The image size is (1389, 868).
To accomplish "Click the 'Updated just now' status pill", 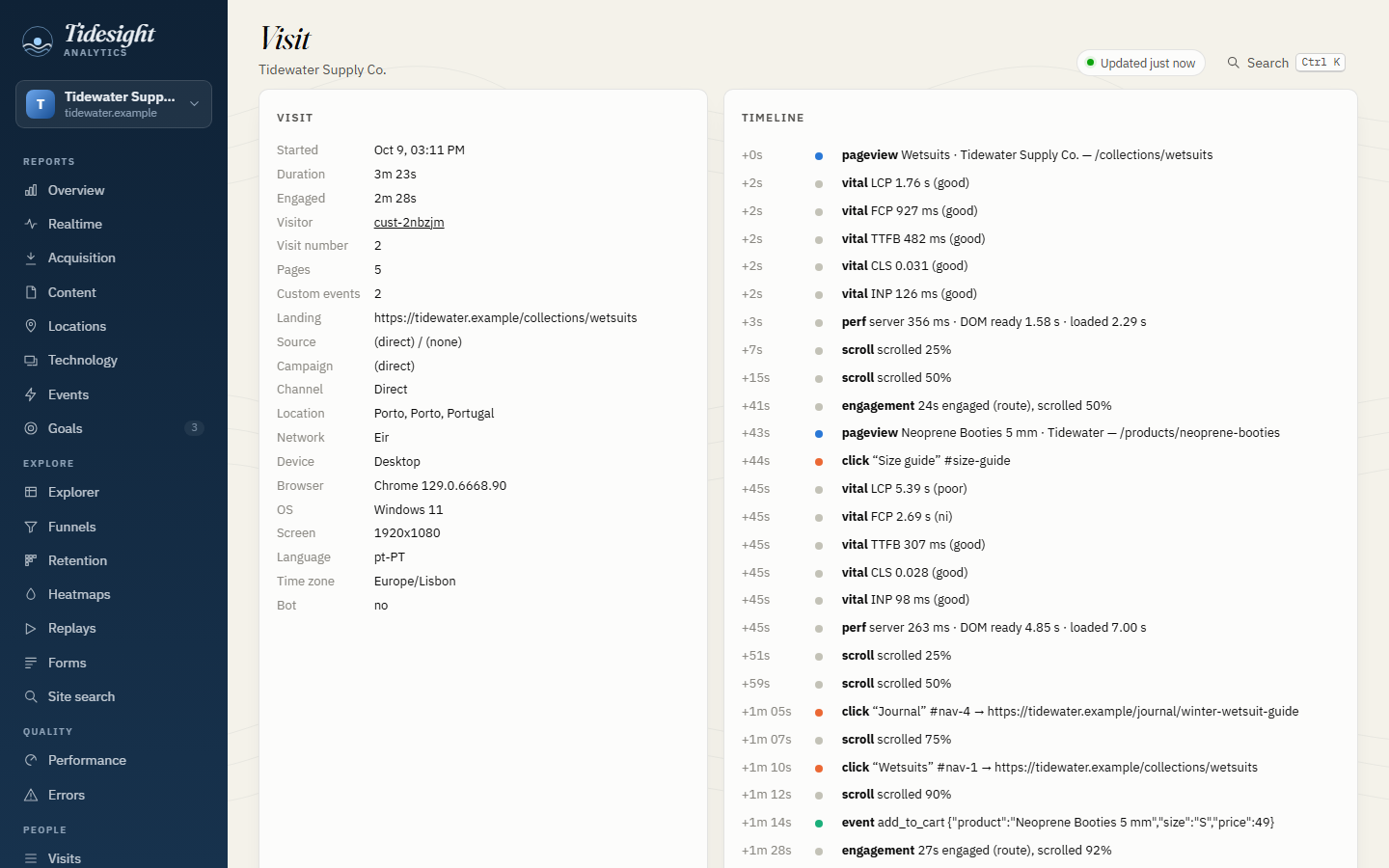I will (x=1141, y=63).
